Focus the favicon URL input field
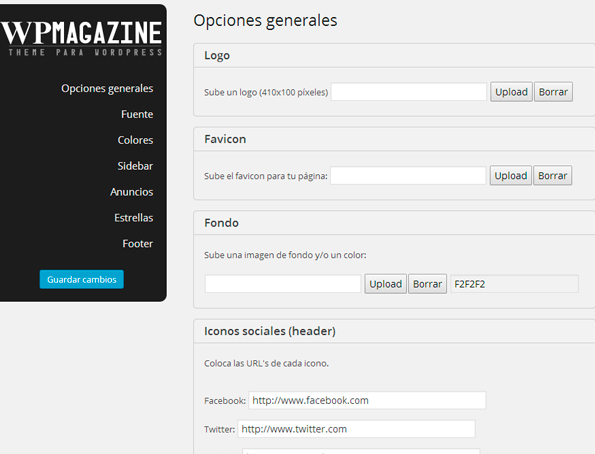The height and width of the screenshot is (454, 595). 408,176
